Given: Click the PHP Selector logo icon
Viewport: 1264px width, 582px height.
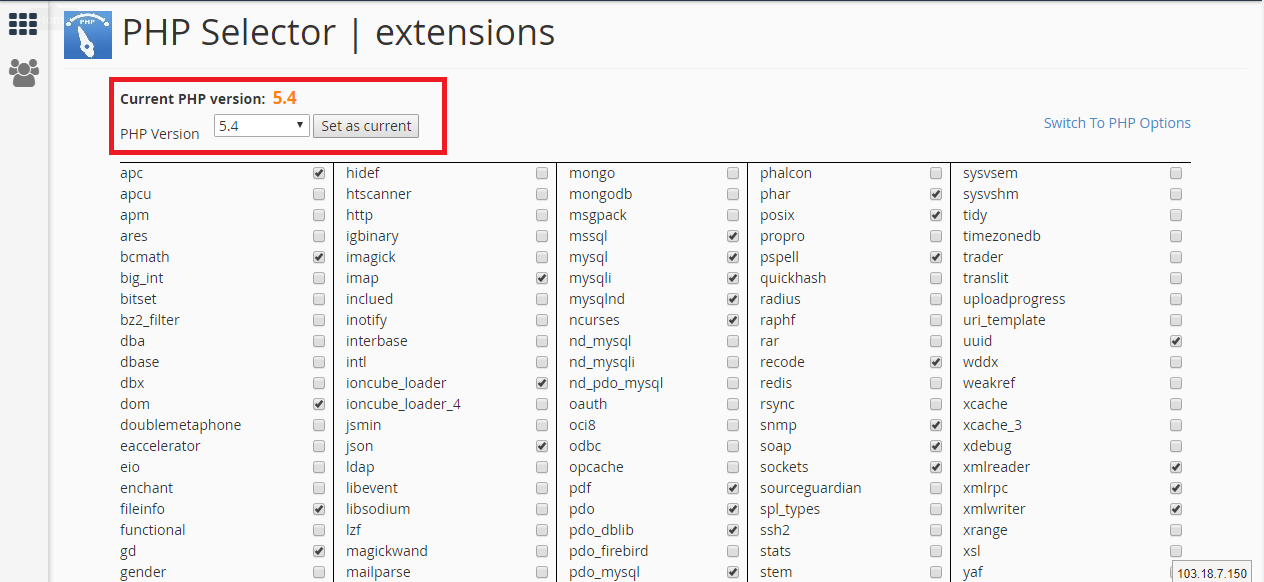Looking at the screenshot, I should [88, 35].
